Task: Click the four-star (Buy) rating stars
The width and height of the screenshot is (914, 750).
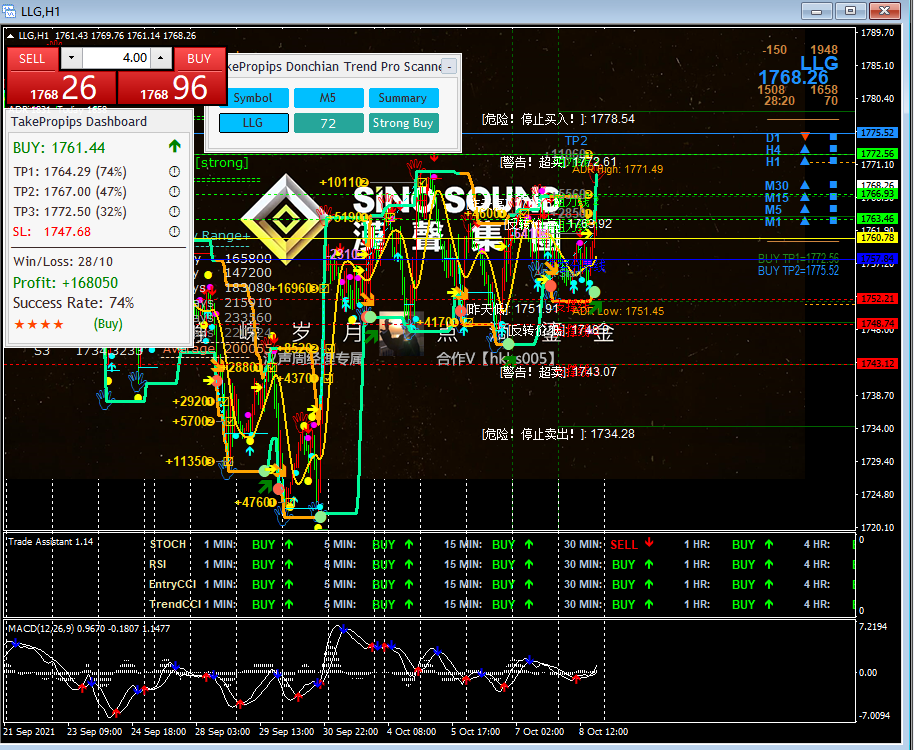Action: click(x=38, y=324)
